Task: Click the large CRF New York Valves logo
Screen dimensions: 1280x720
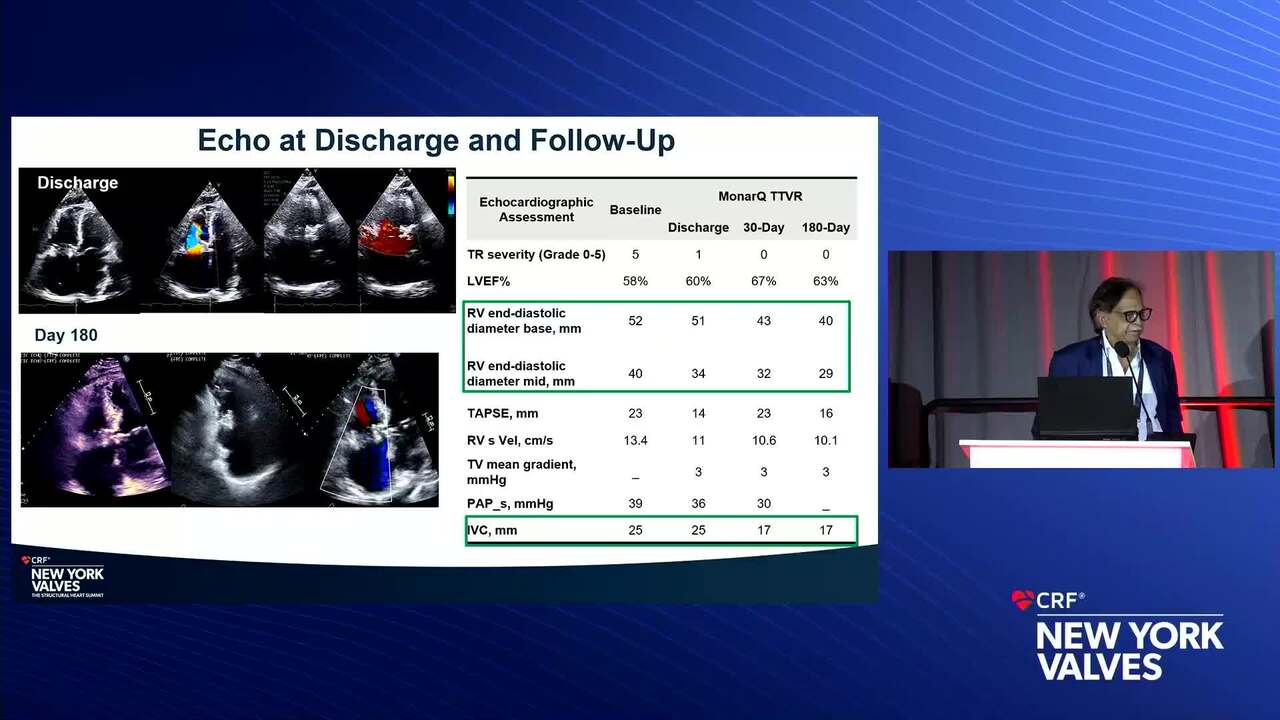Action: tap(1117, 635)
